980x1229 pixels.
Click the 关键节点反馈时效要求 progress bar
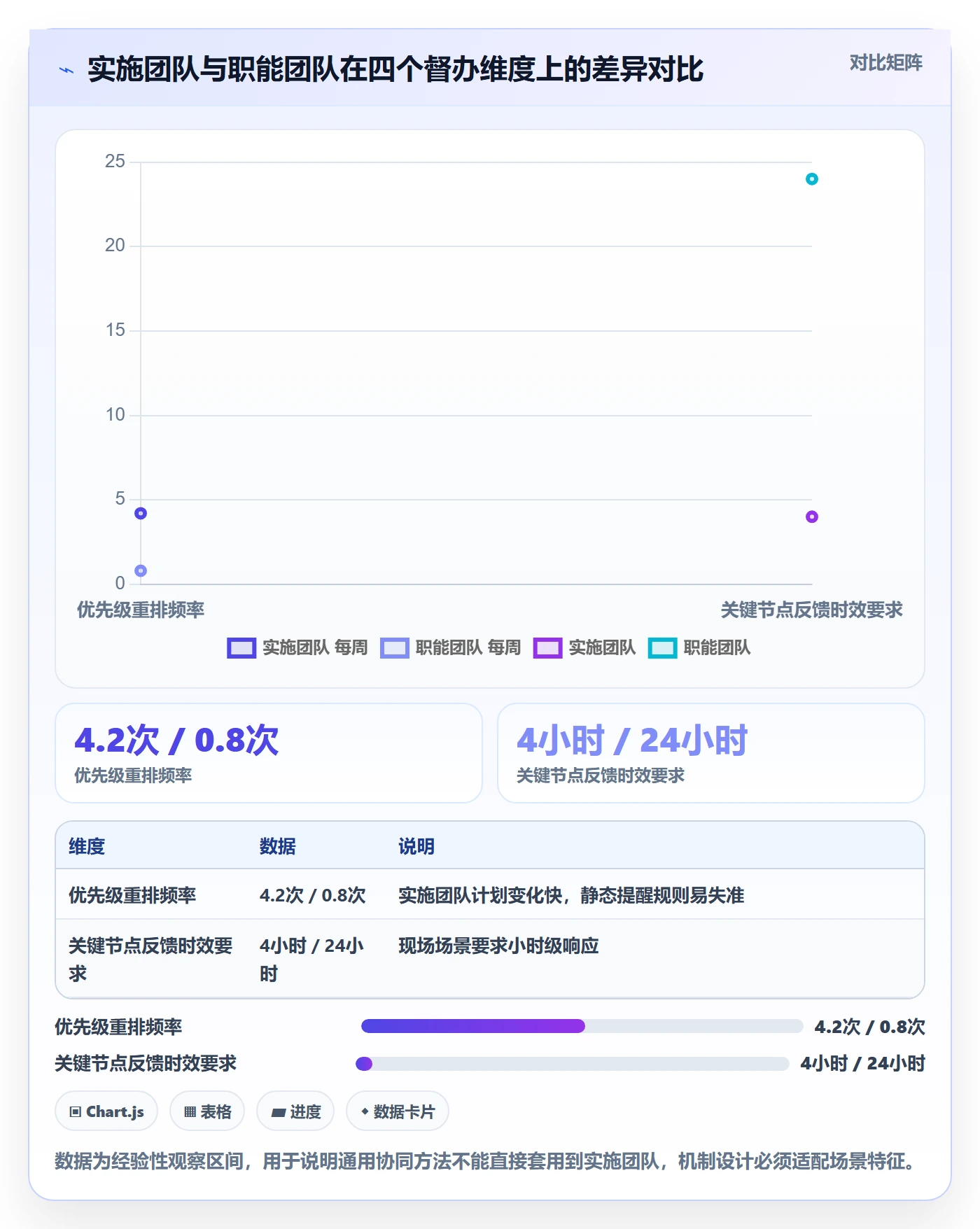573,1064
